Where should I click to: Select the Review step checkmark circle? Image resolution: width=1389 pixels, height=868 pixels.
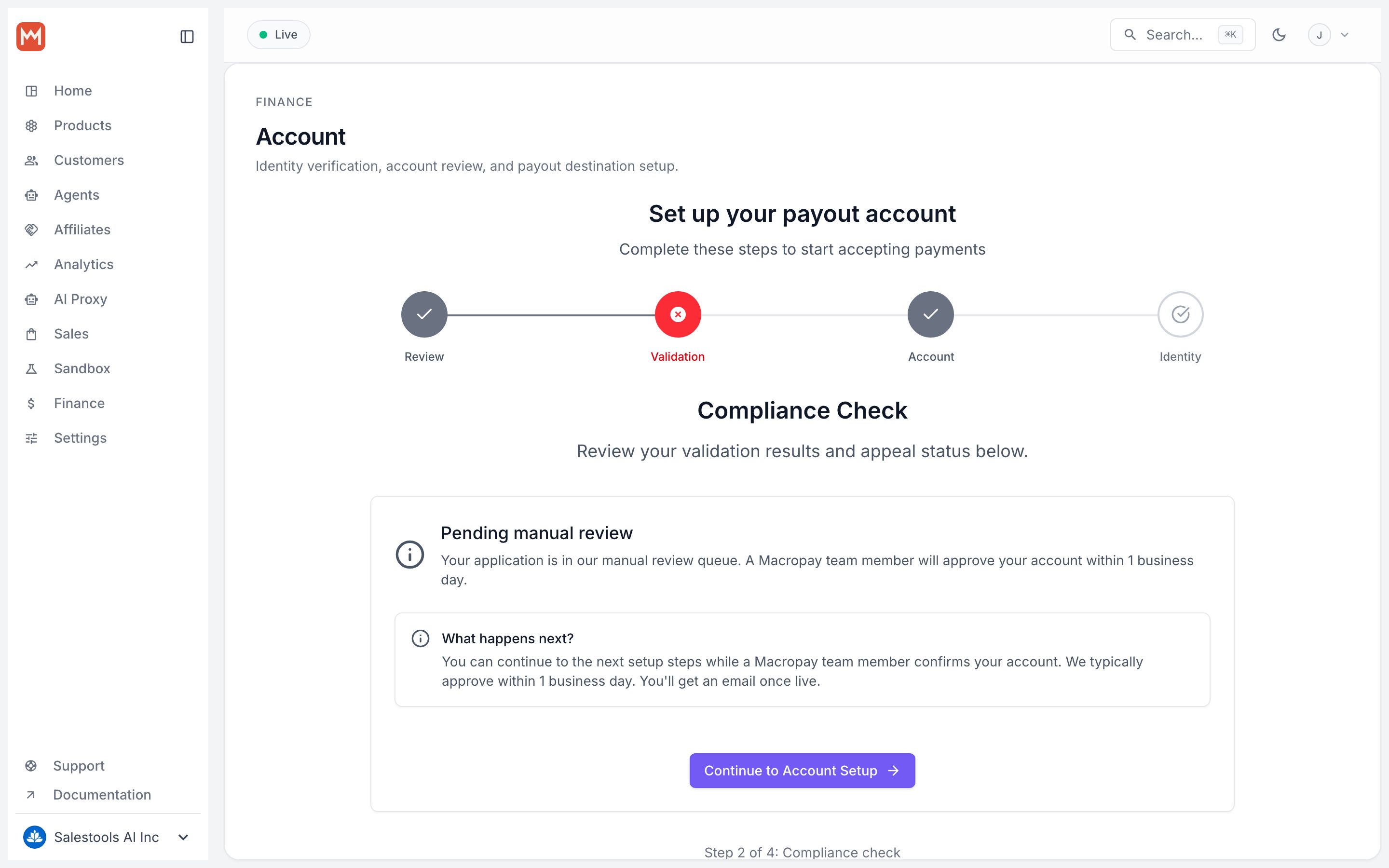(x=424, y=314)
